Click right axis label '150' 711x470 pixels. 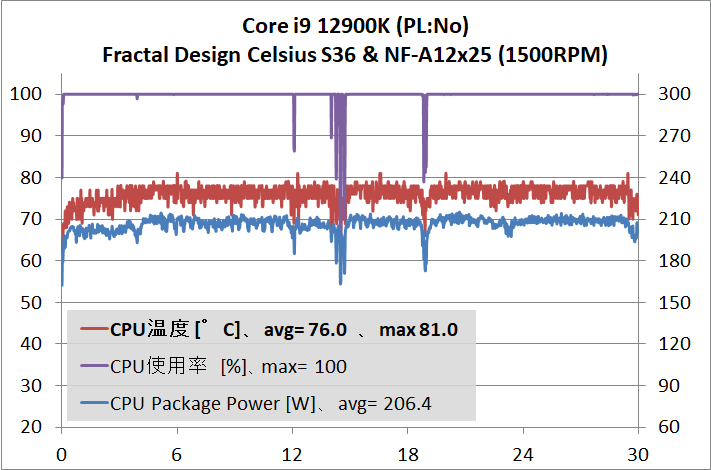click(675, 302)
